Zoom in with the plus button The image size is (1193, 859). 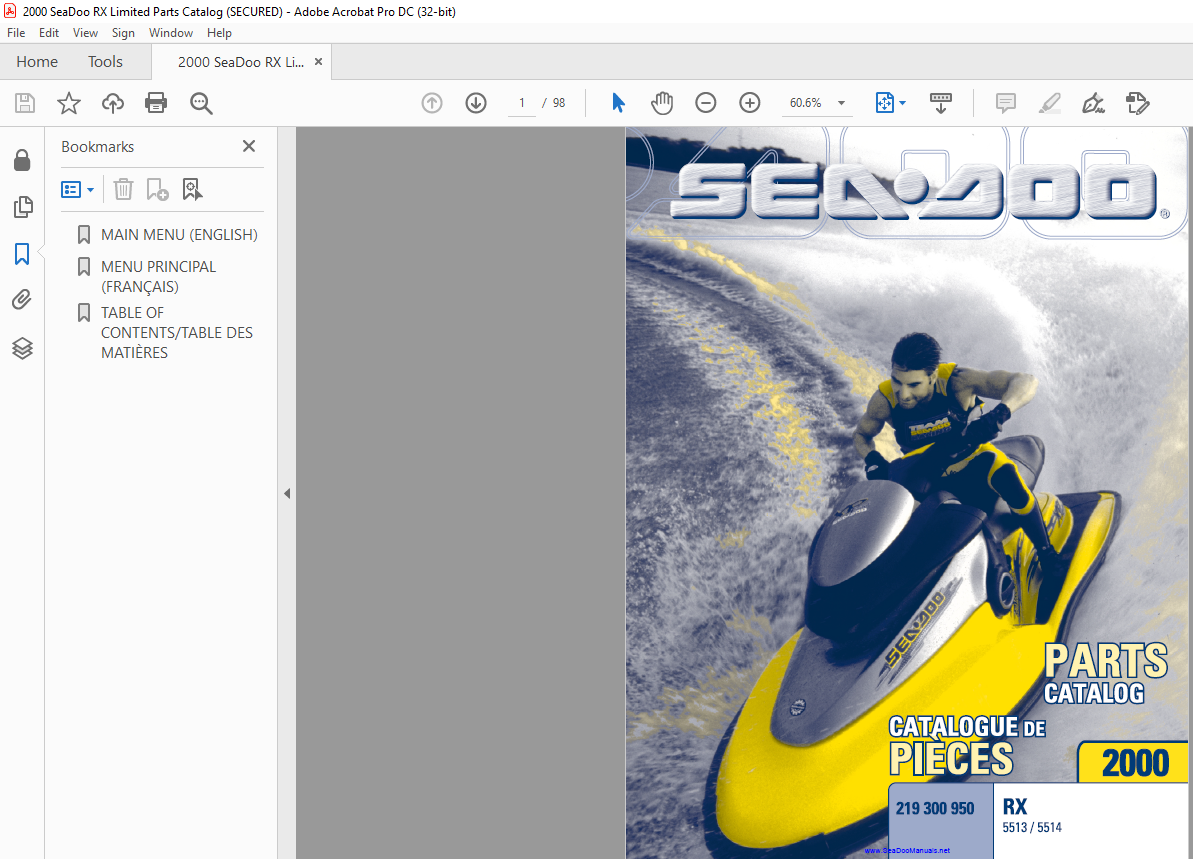pos(750,103)
